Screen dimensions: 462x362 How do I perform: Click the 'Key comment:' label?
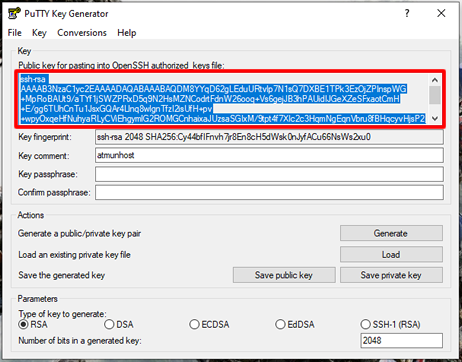(x=44, y=156)
